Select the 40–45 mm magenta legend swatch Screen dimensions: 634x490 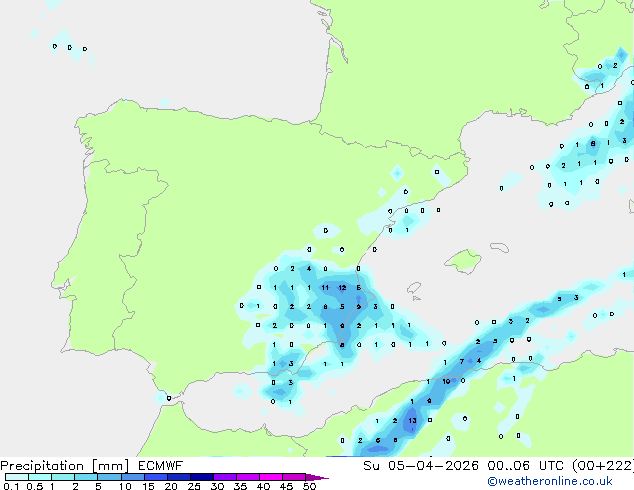271,477
